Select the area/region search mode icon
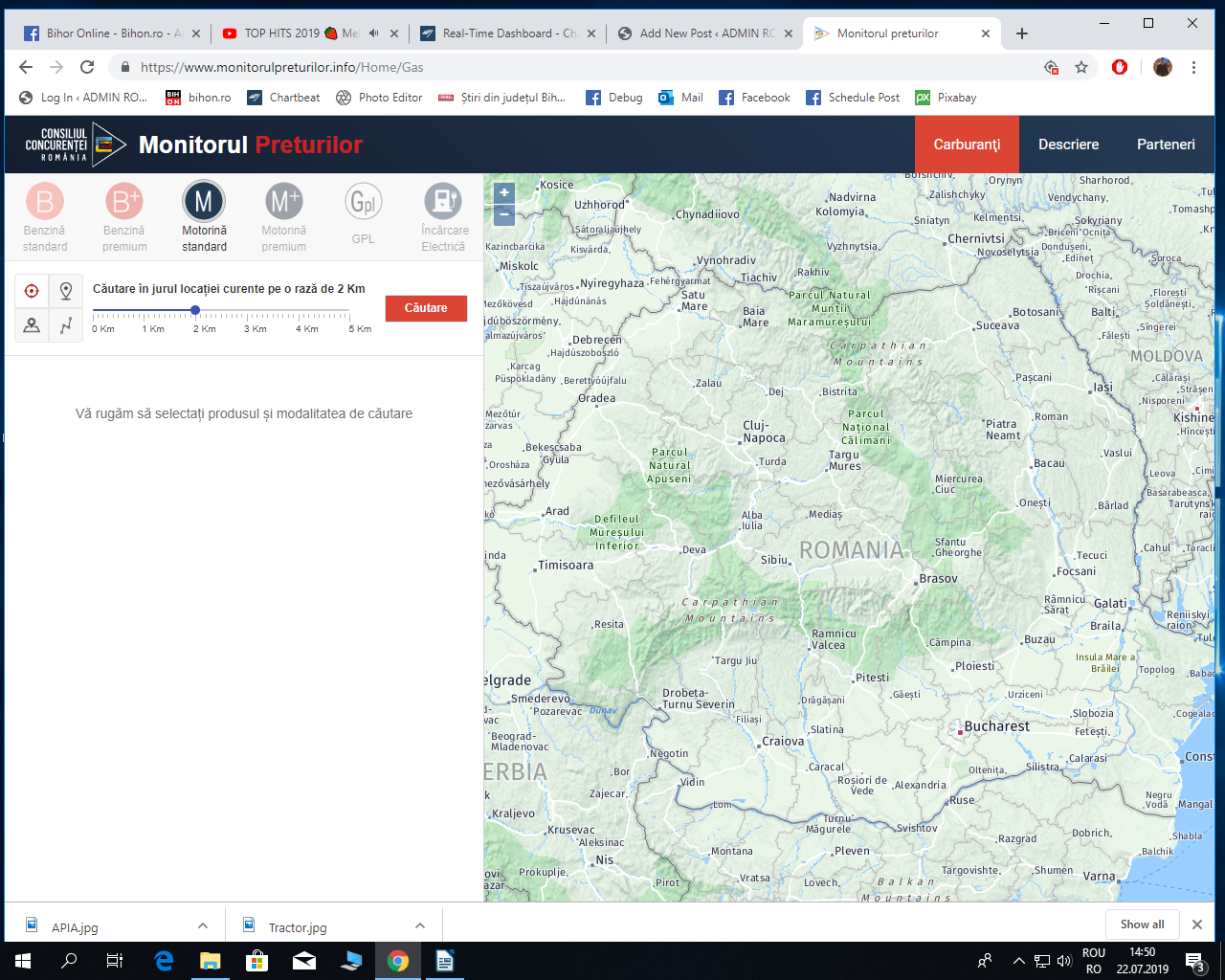The width and height of the screenshot is (1225, 980). [x=32, y=325]
